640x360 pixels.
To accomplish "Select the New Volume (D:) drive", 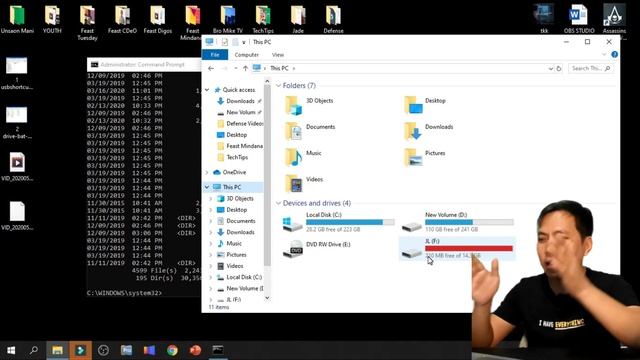I will [x=457, y=222].
